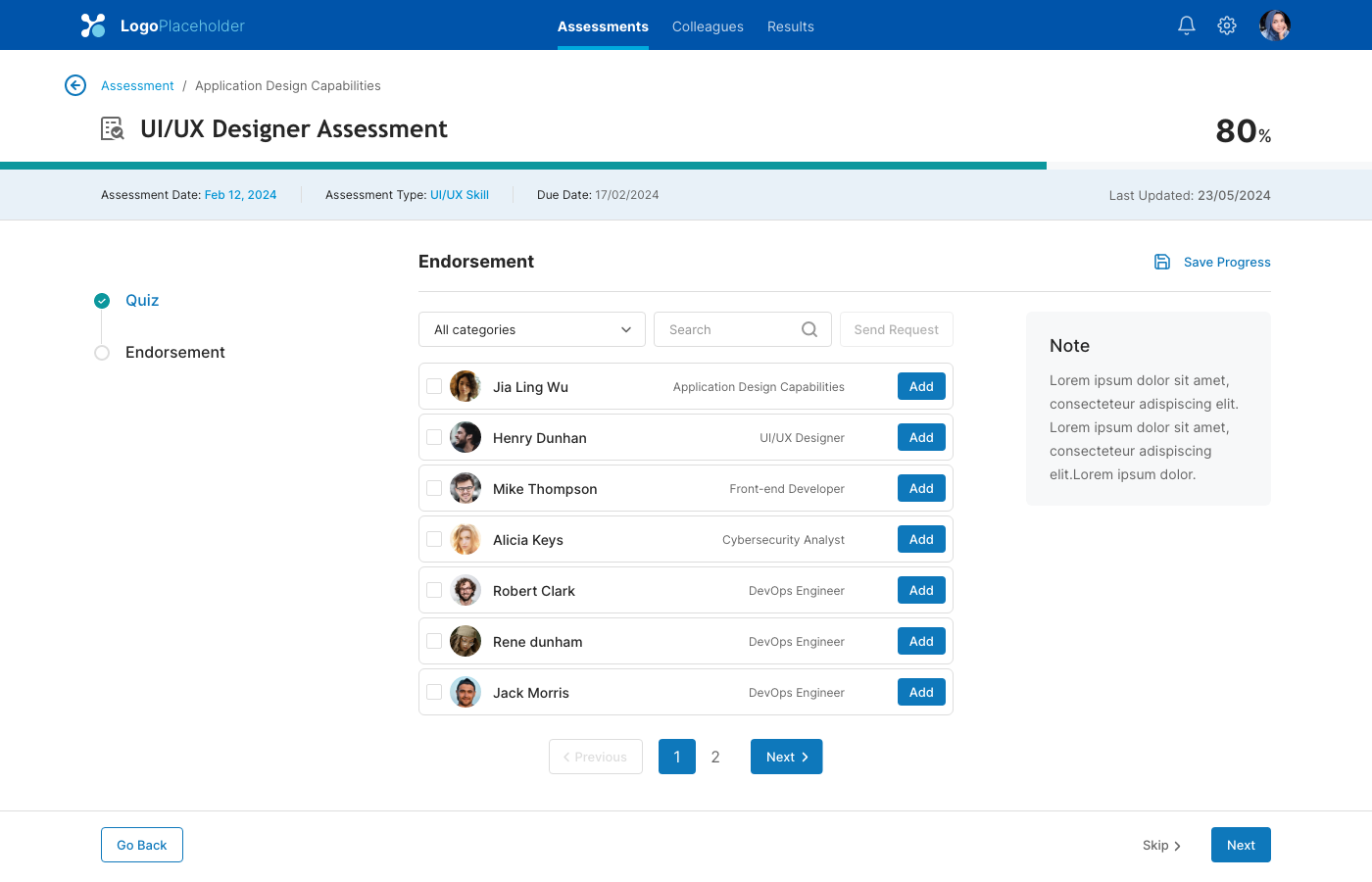This screenshot has width=1372, height=882.
Task: Check the box for Jia Ling Wu
Action: [434, 386]
